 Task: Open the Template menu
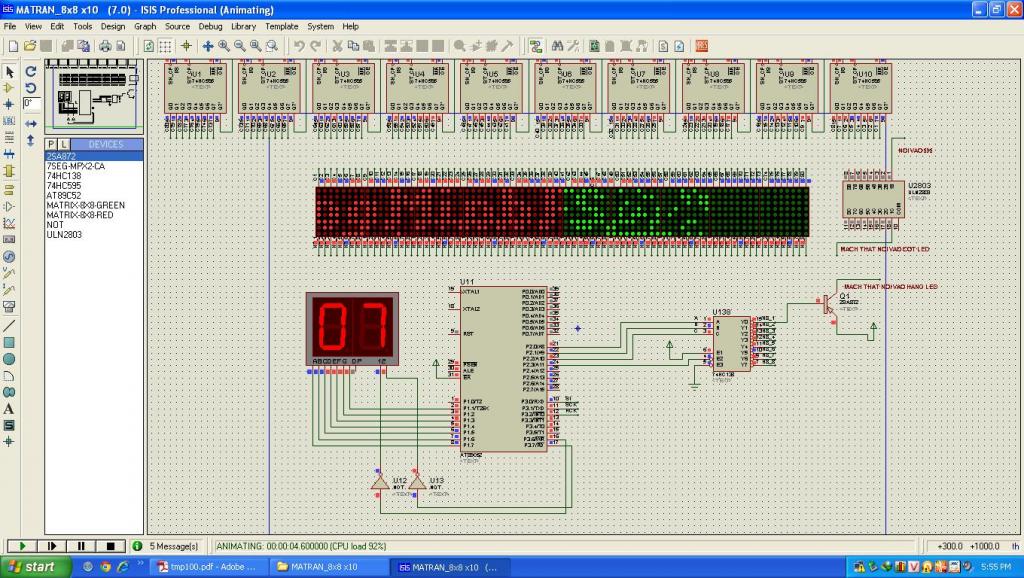(x=281, y=26)
